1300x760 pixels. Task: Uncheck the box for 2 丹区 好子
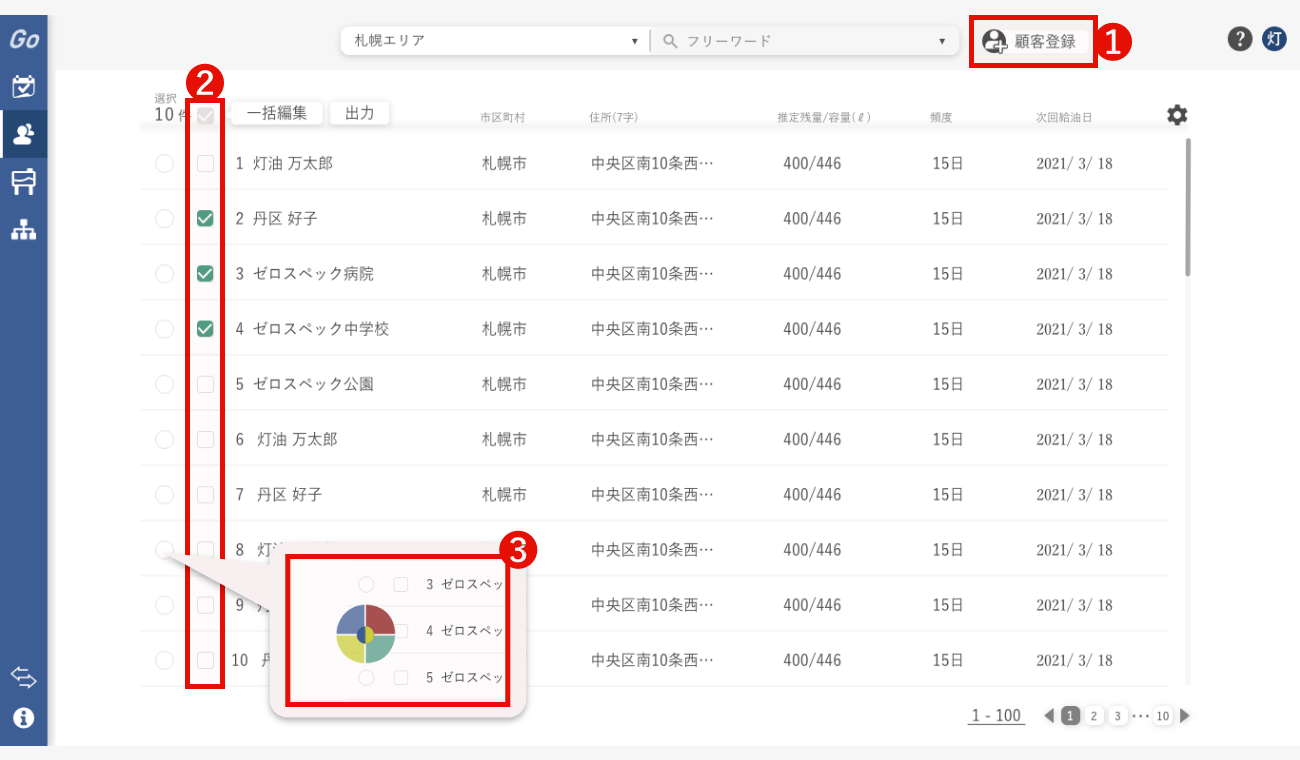(205, 218)
